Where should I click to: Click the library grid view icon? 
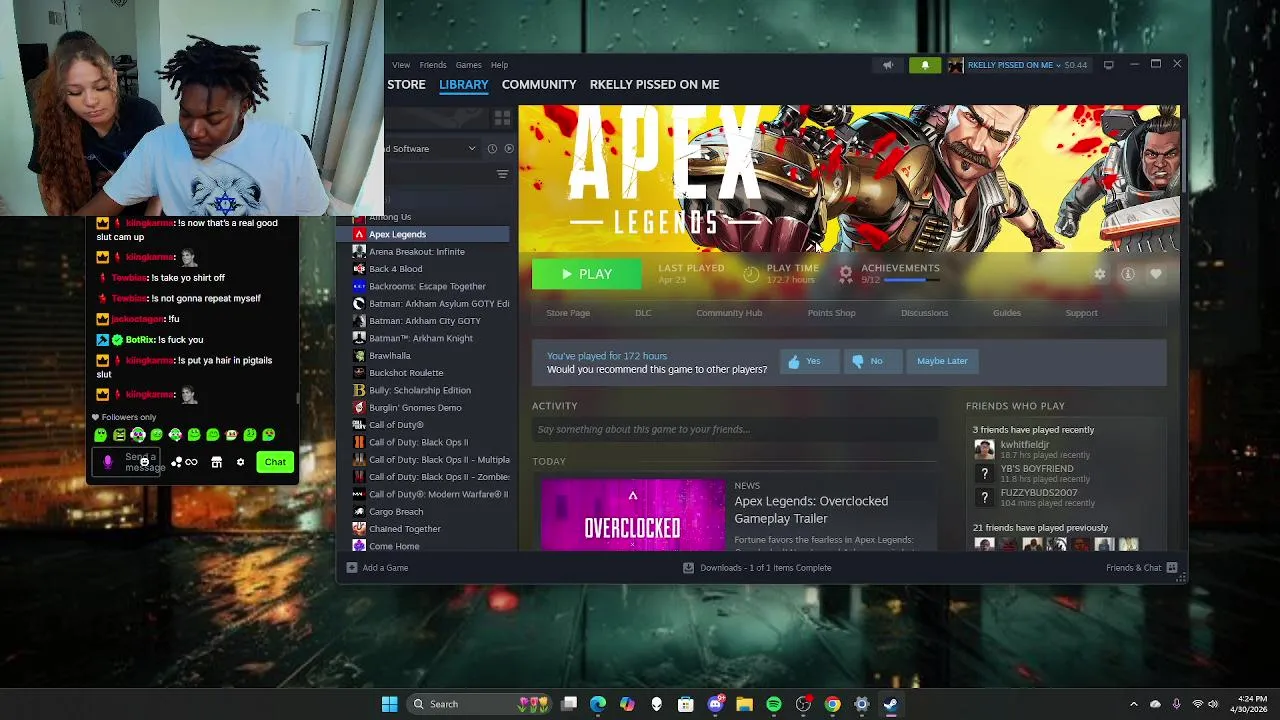(502, 118)
